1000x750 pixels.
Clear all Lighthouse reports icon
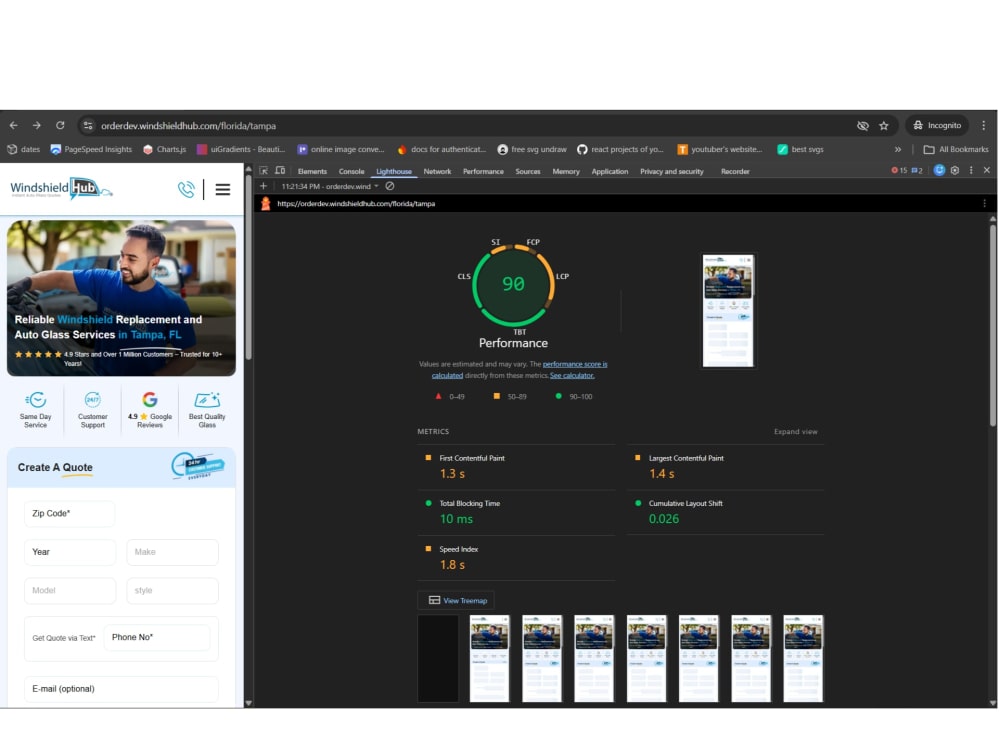[390, 186]
